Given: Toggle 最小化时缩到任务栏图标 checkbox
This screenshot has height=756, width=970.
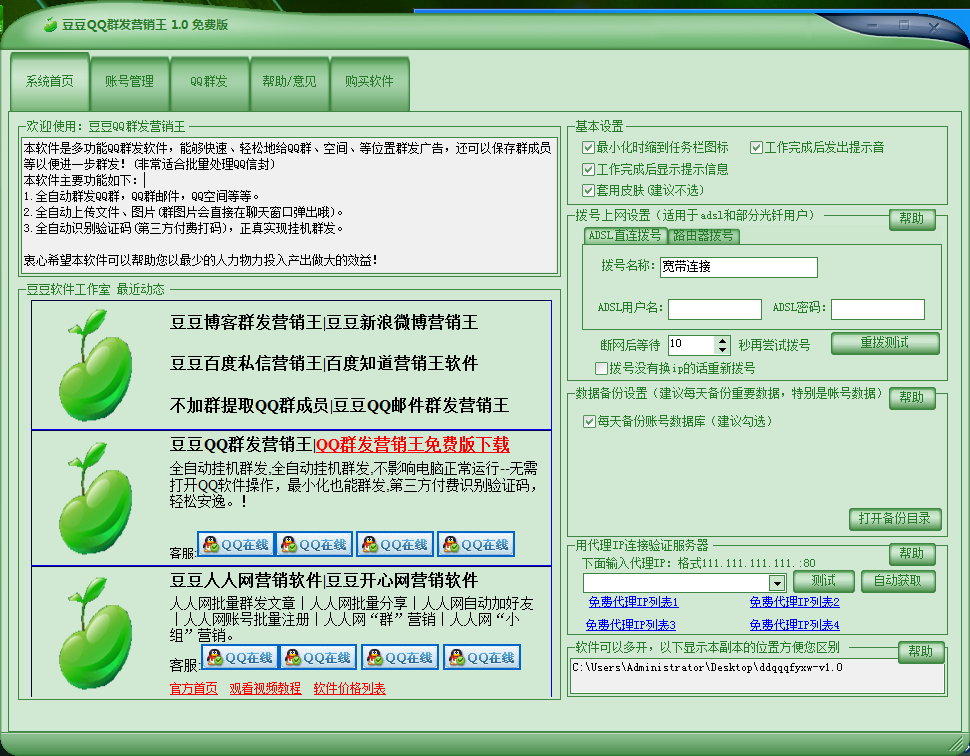Looking at the screenshot, I should 588,148.
